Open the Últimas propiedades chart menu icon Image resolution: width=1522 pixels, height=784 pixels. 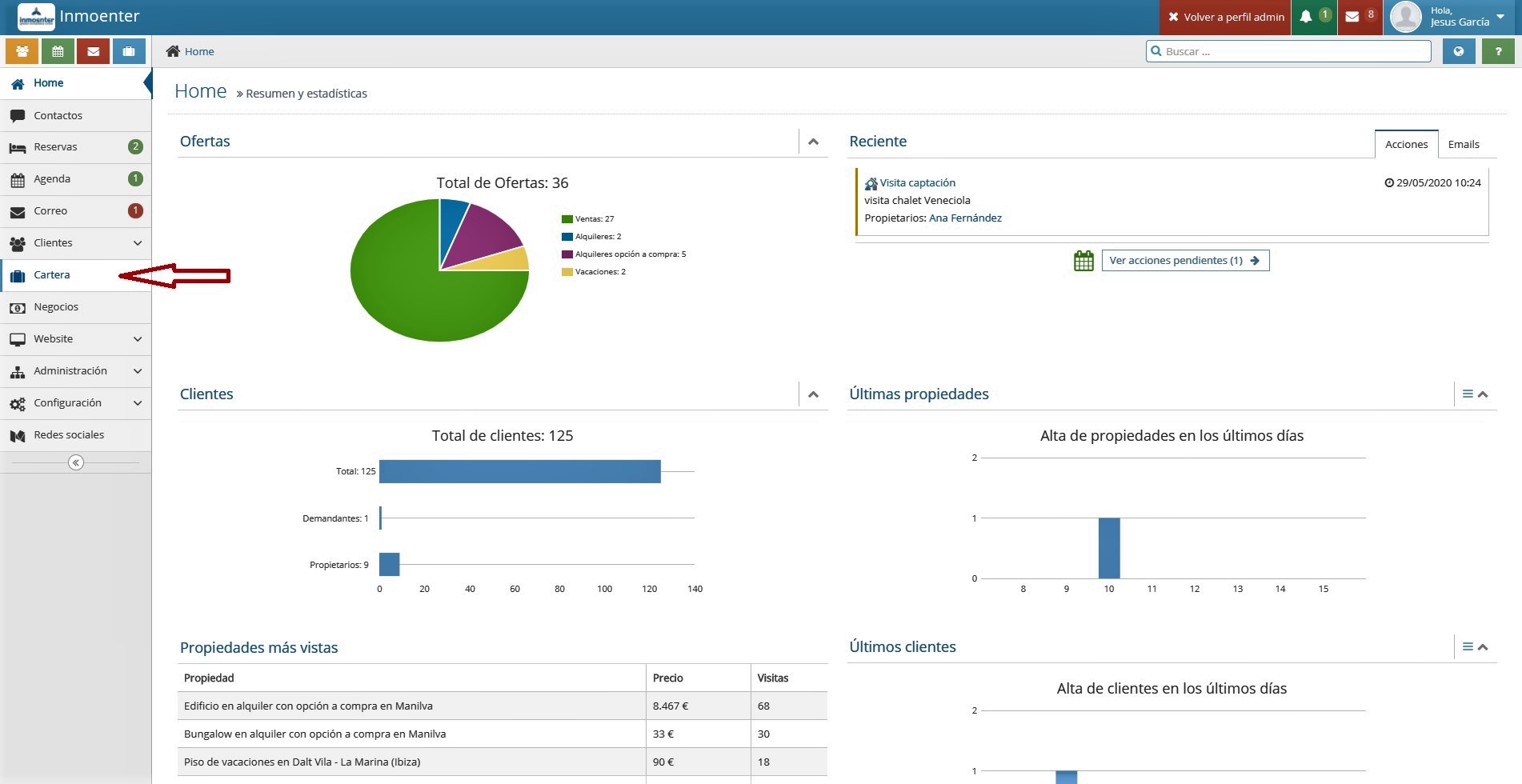(1468, 394)
